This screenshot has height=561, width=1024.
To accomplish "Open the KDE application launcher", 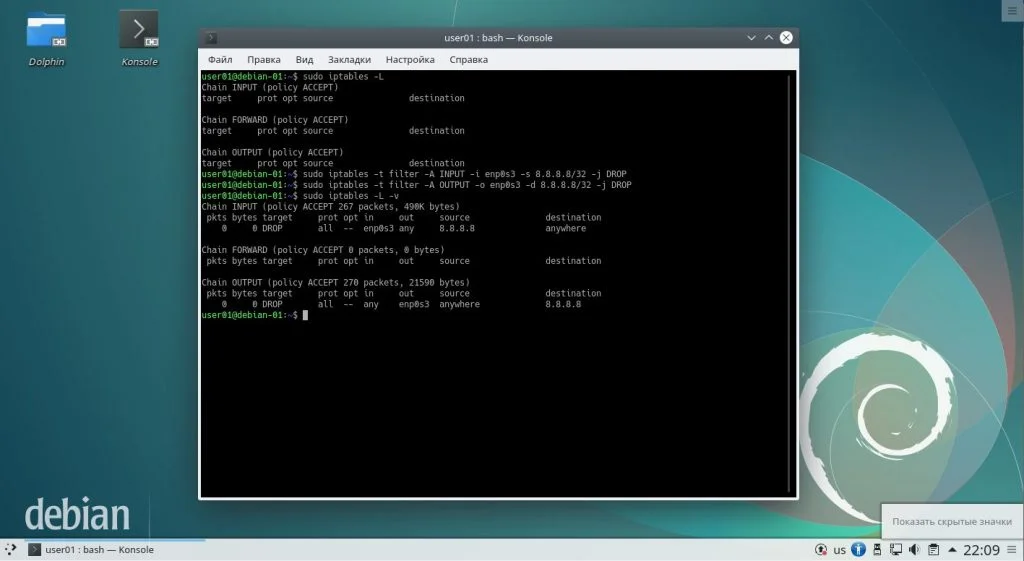I will coord(10,549).
